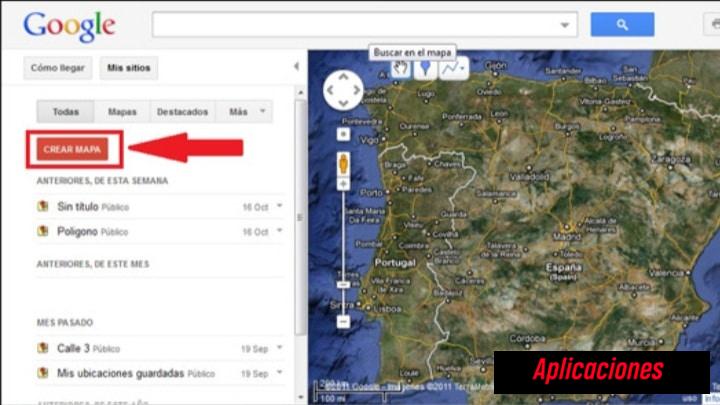
Task: Click the 19 Sep date on Calle 3 row
Action: [x=254, y=349]
